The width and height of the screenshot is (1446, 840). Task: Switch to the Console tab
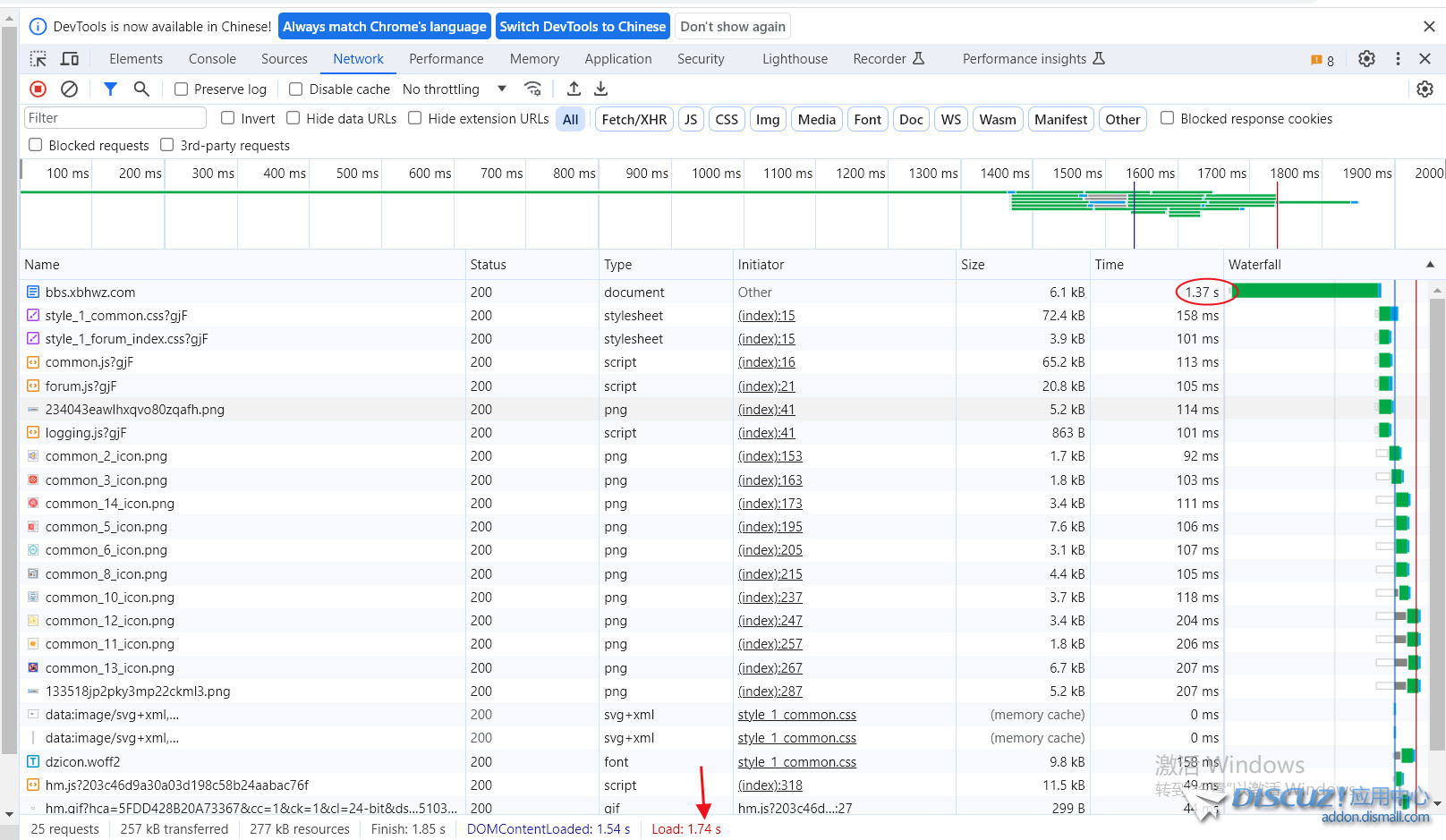[x=212, y=59]
